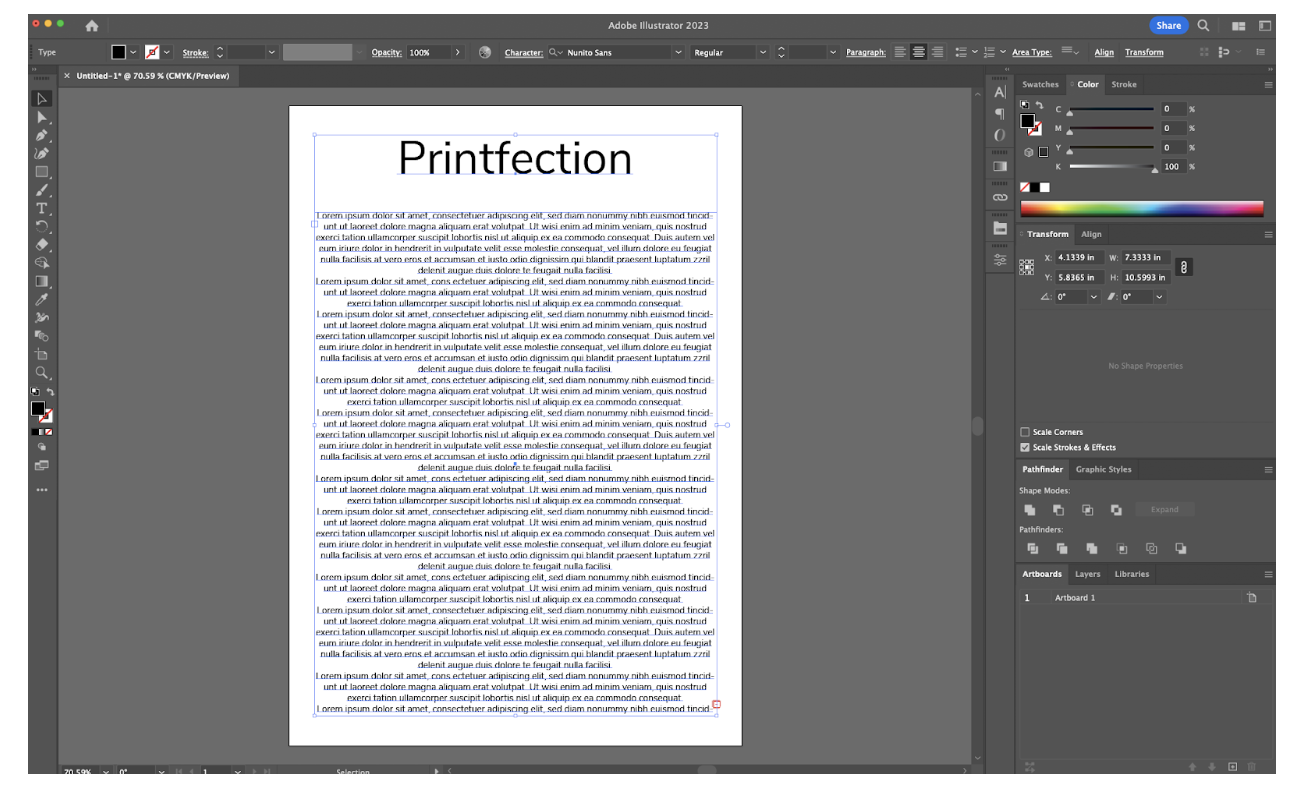Set paragraph alignment to right
Screen dimensions: 1296x794
(937, 52)
